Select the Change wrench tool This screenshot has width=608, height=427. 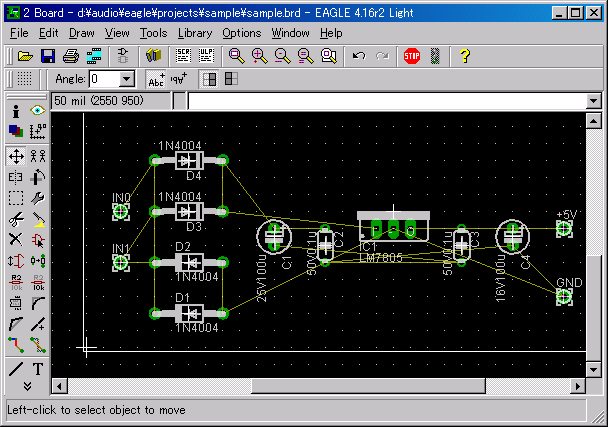pyautogui.click(x=38, y=198)
